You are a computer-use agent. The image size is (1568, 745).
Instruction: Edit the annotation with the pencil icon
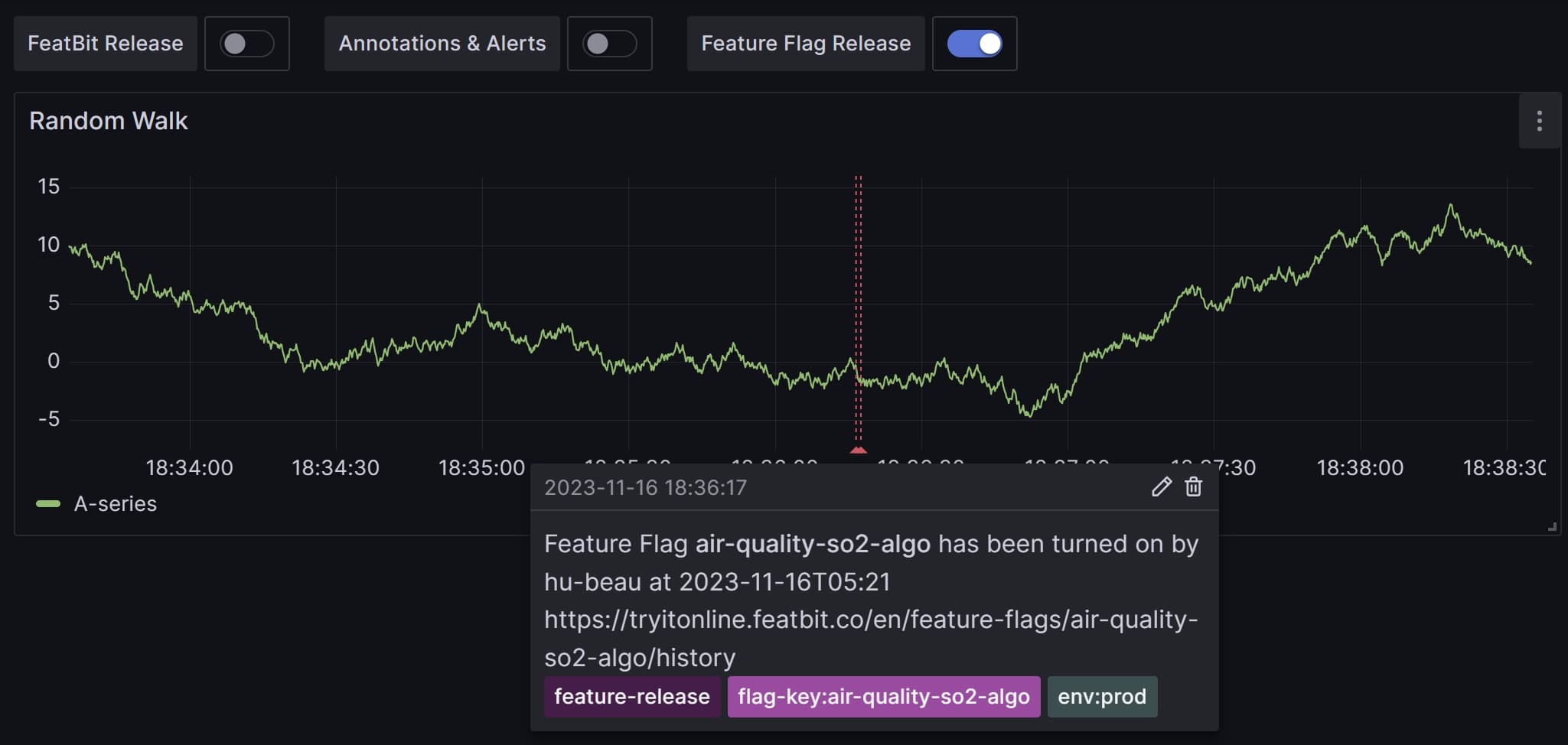(x=1161, y=486)
